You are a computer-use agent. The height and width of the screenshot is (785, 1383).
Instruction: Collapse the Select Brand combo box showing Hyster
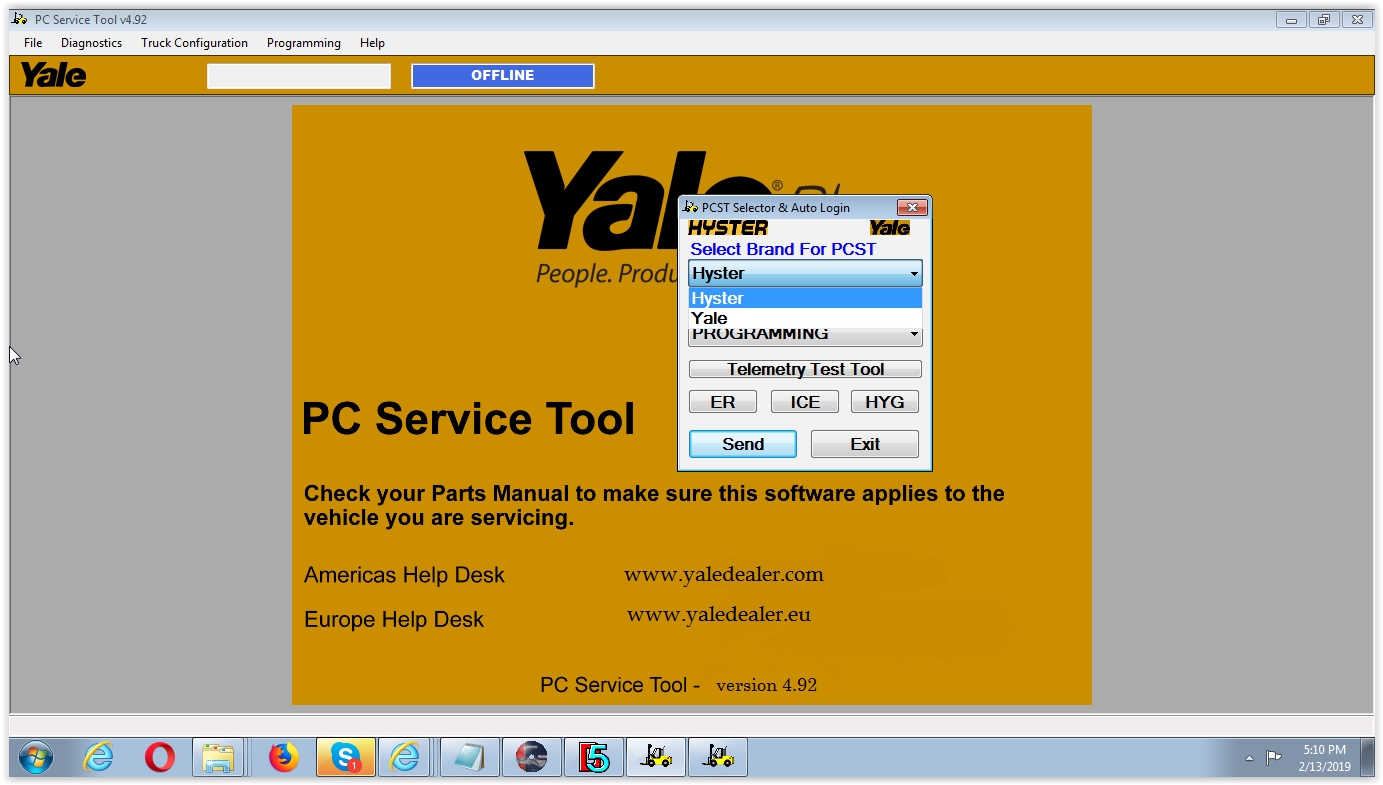pyautogui.click(x=805, y=273)
